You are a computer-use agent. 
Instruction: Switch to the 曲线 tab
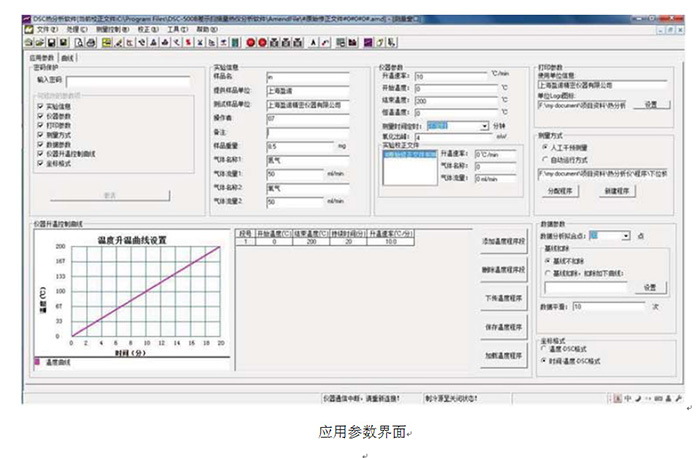69,58
